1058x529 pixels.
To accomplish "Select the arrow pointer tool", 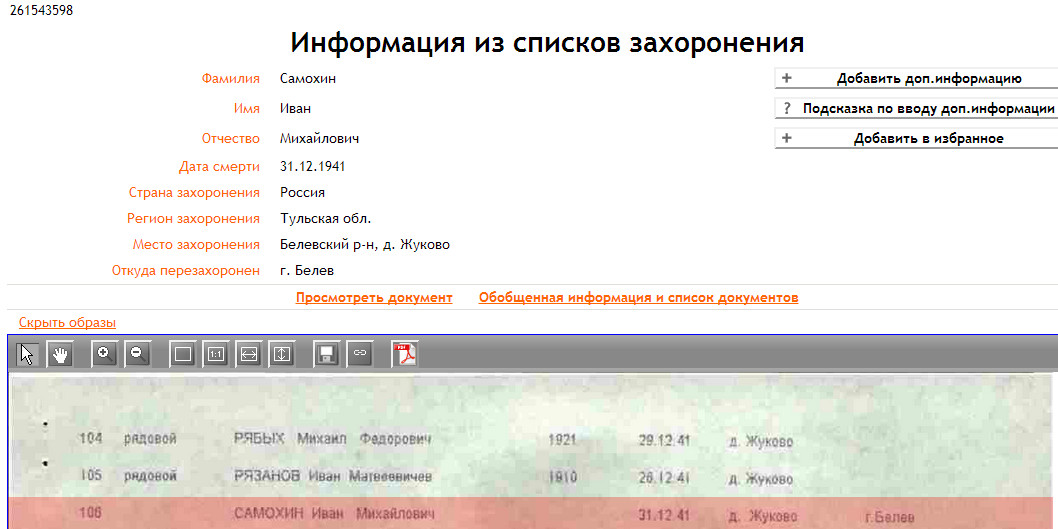I will click(x=28, y=354).
